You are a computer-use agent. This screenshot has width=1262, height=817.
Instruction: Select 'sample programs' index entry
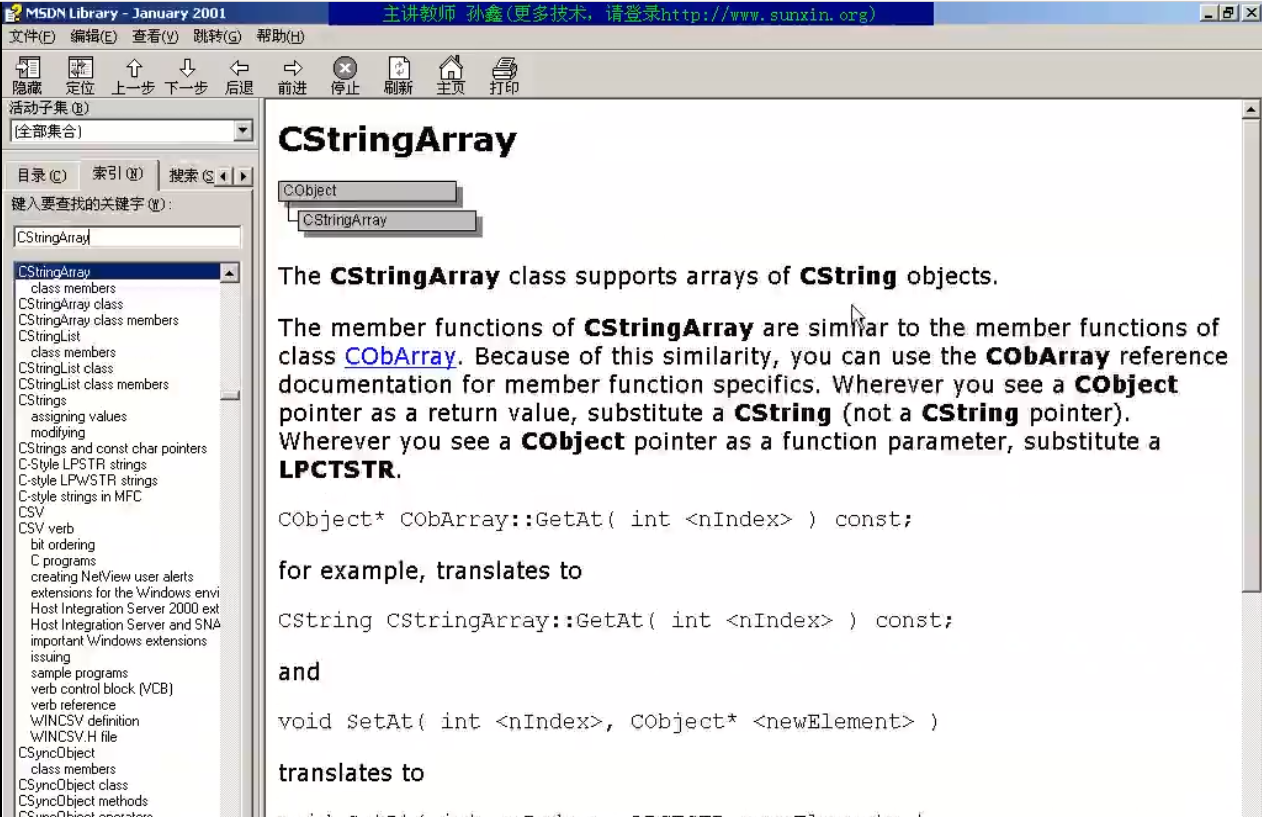(x=79, y=673)
